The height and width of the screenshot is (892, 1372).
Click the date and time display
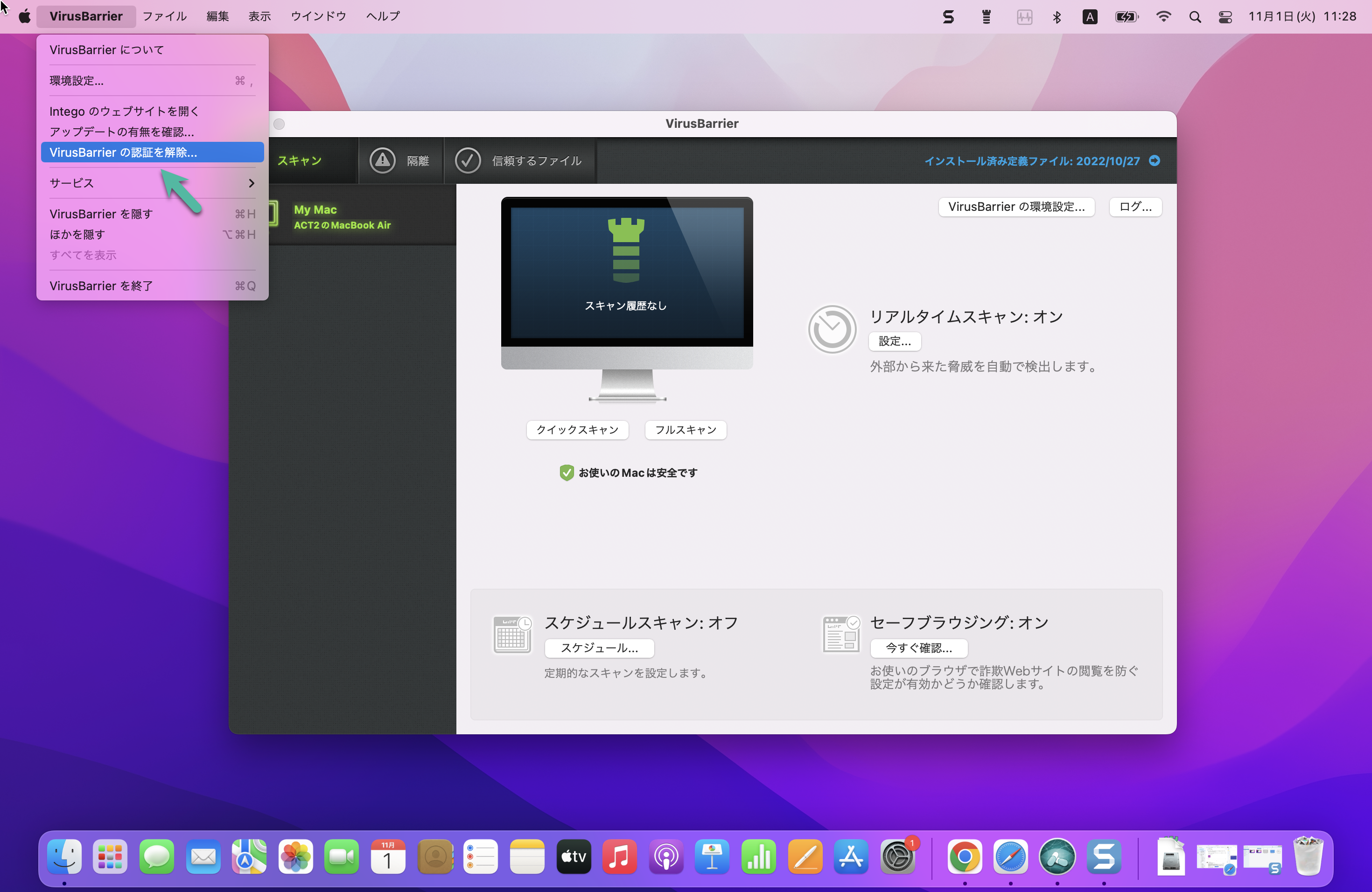[x=1302, y=16]
